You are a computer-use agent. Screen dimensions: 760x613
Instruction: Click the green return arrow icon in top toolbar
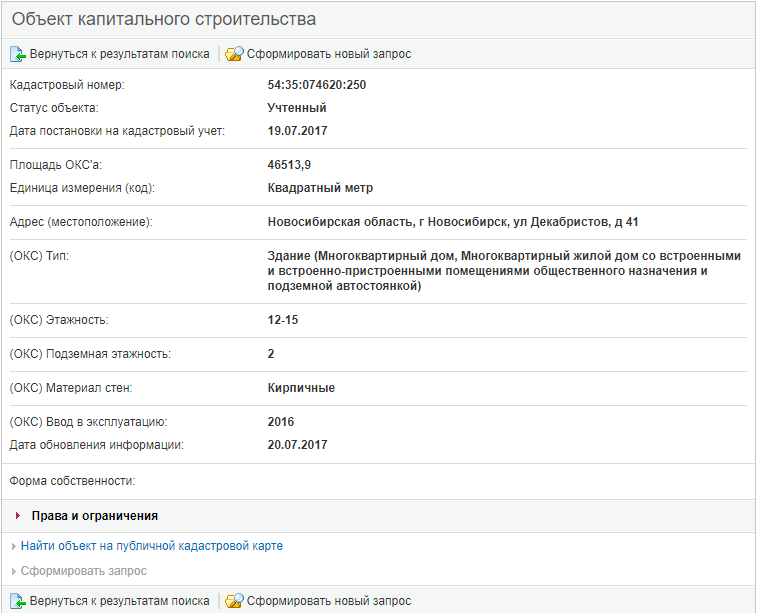coord(18,54)
